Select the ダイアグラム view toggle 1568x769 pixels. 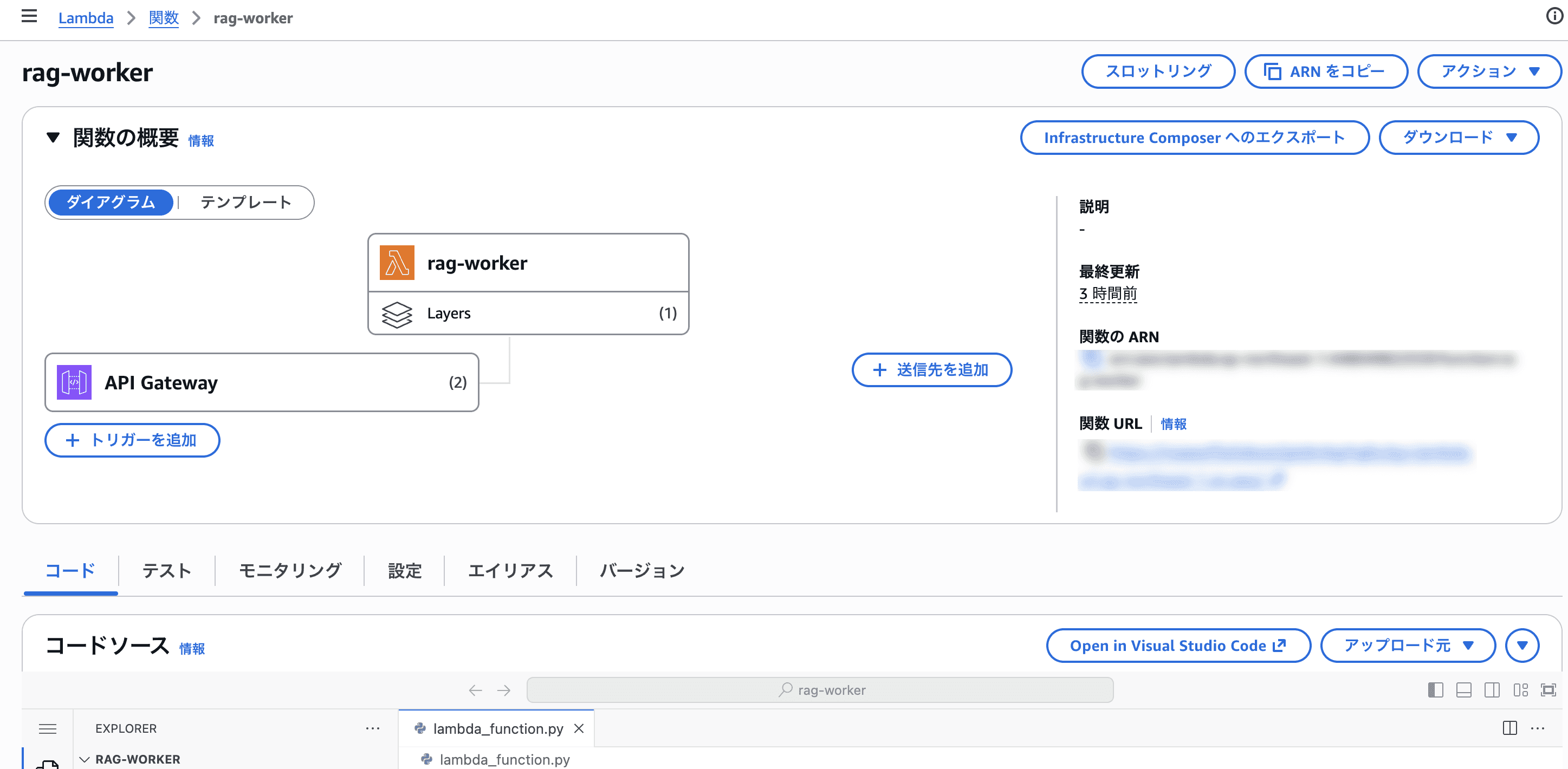pos(111,202)
